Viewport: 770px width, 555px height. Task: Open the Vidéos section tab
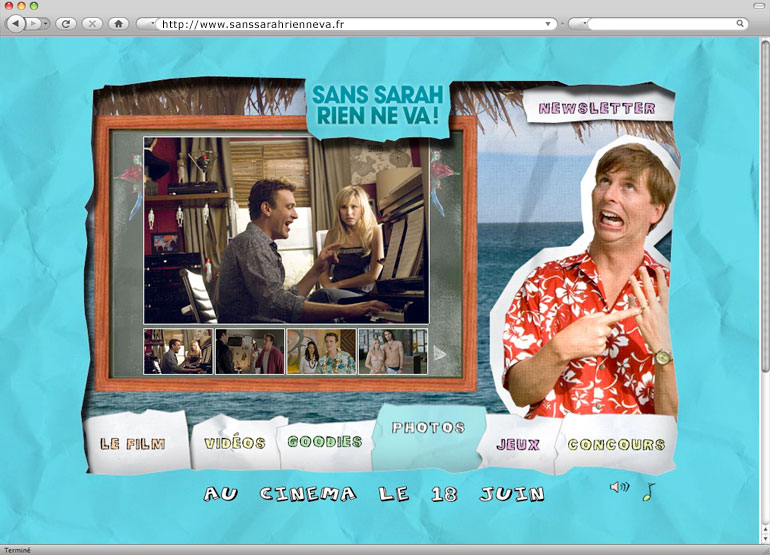point(235,443)
